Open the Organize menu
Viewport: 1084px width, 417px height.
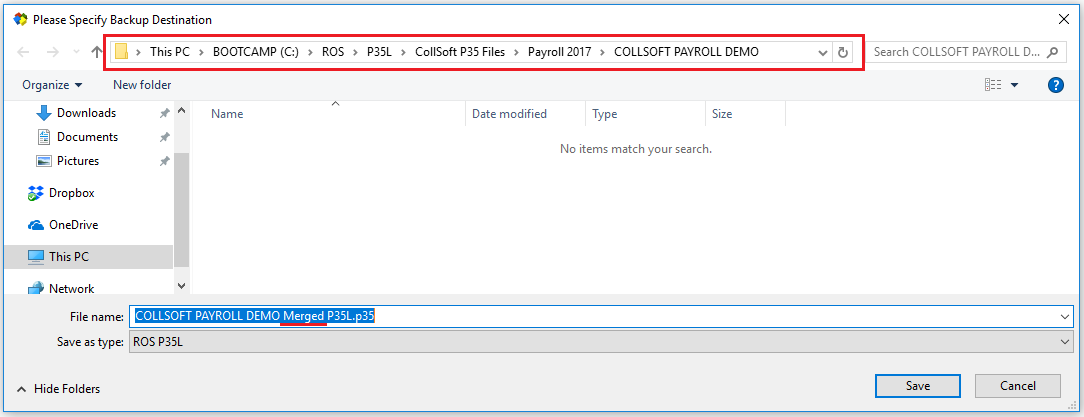click(52, 85)
